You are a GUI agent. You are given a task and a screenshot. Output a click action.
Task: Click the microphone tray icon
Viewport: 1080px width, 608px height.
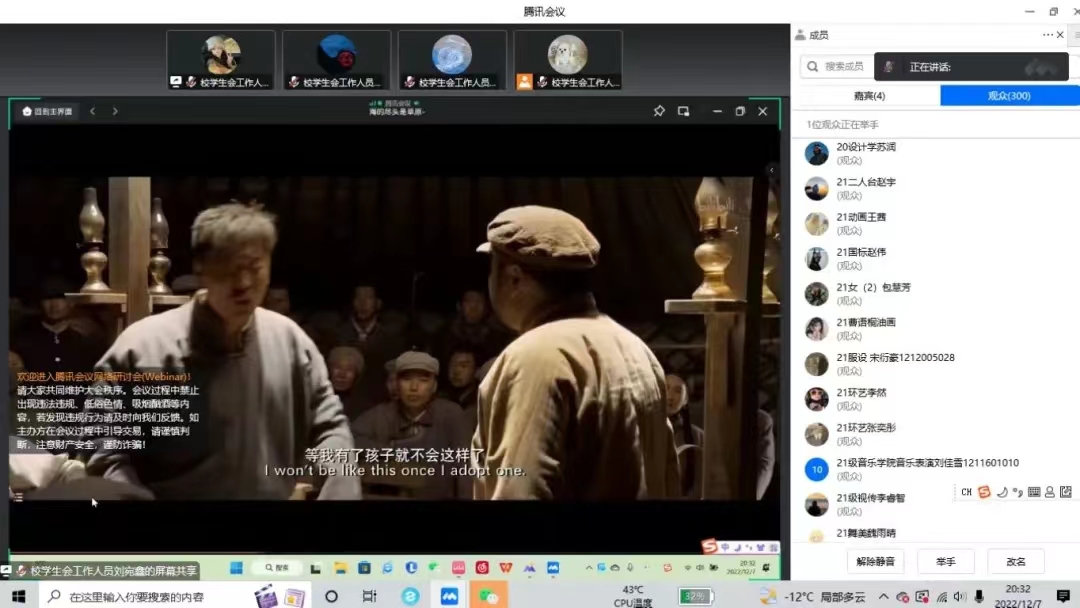point(979,596)
